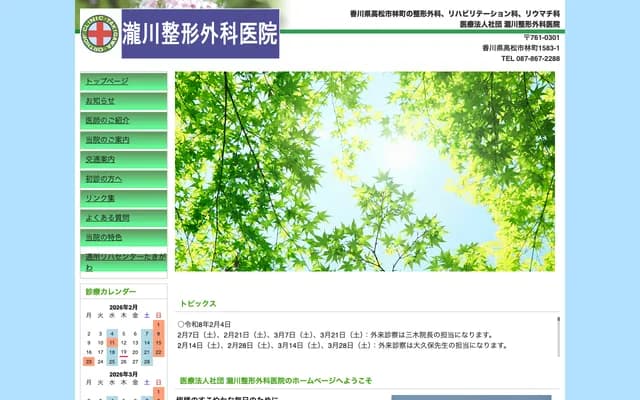Select underlined February 19 in calendar
640x400 pixels.
[x=124, y=352]
